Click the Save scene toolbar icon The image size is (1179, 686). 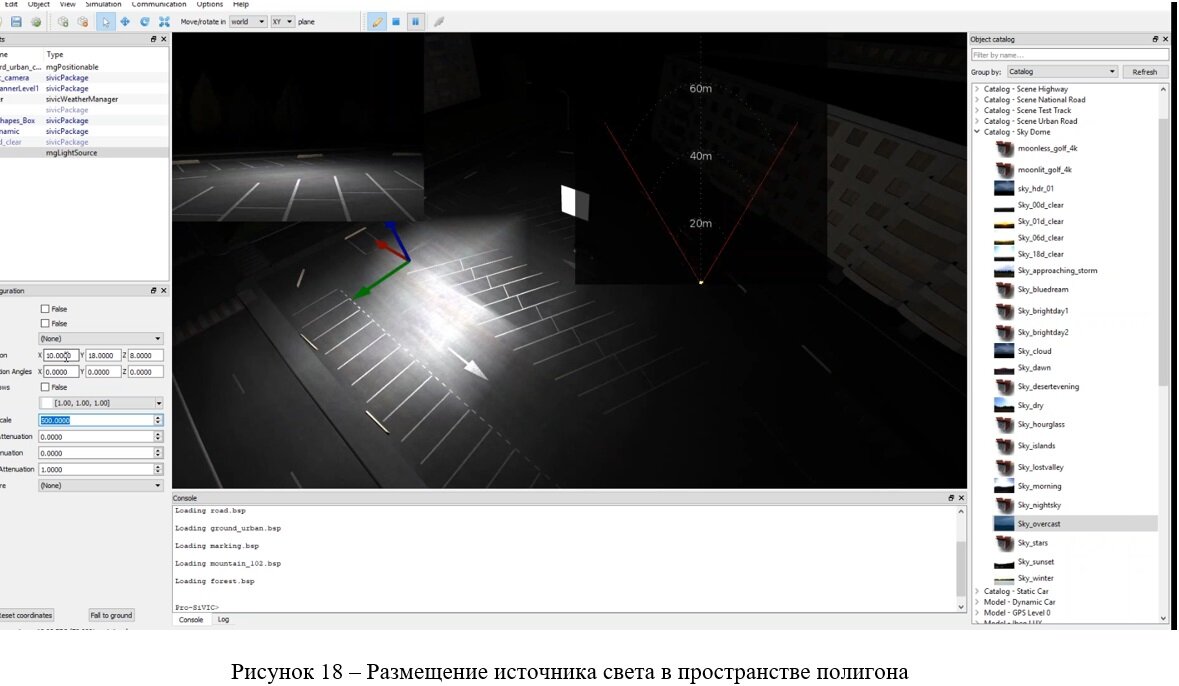pyautogui.click(x=16, y=22)
